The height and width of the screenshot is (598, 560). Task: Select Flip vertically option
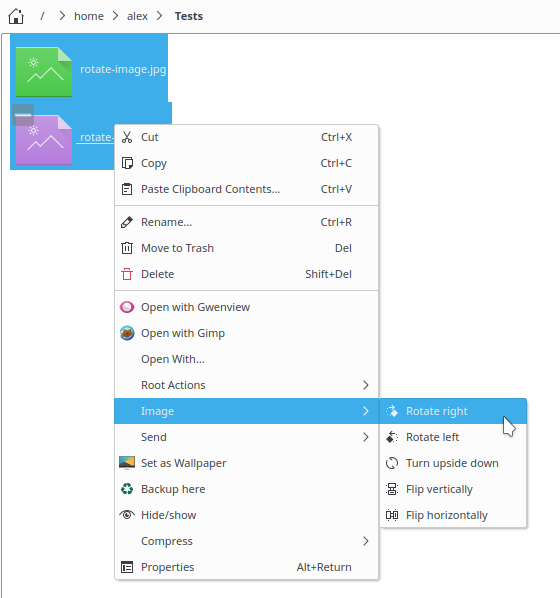[453, 489]
